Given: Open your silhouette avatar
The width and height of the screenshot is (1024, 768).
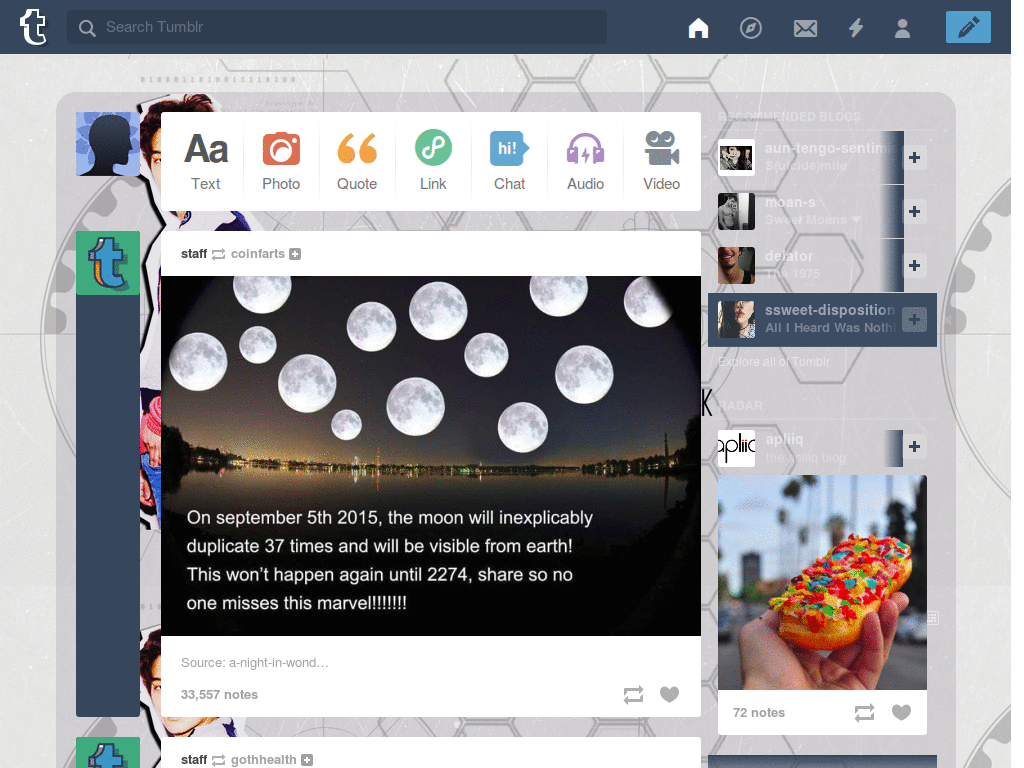Looking at the screenshot, I should click(108, 144).
